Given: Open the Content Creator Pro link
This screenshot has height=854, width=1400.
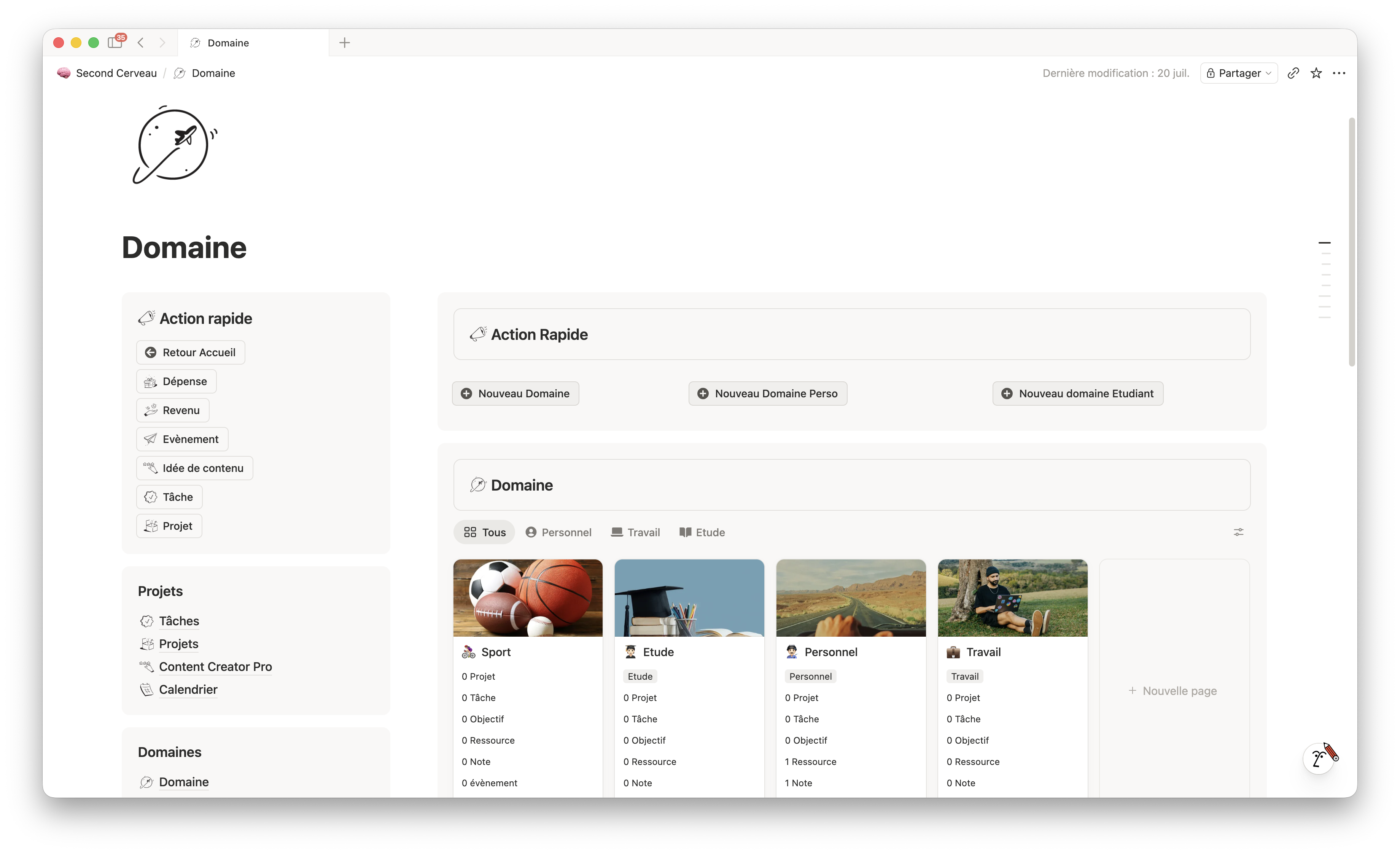Looking at the screenshot, I should click(x=215, y=667).
